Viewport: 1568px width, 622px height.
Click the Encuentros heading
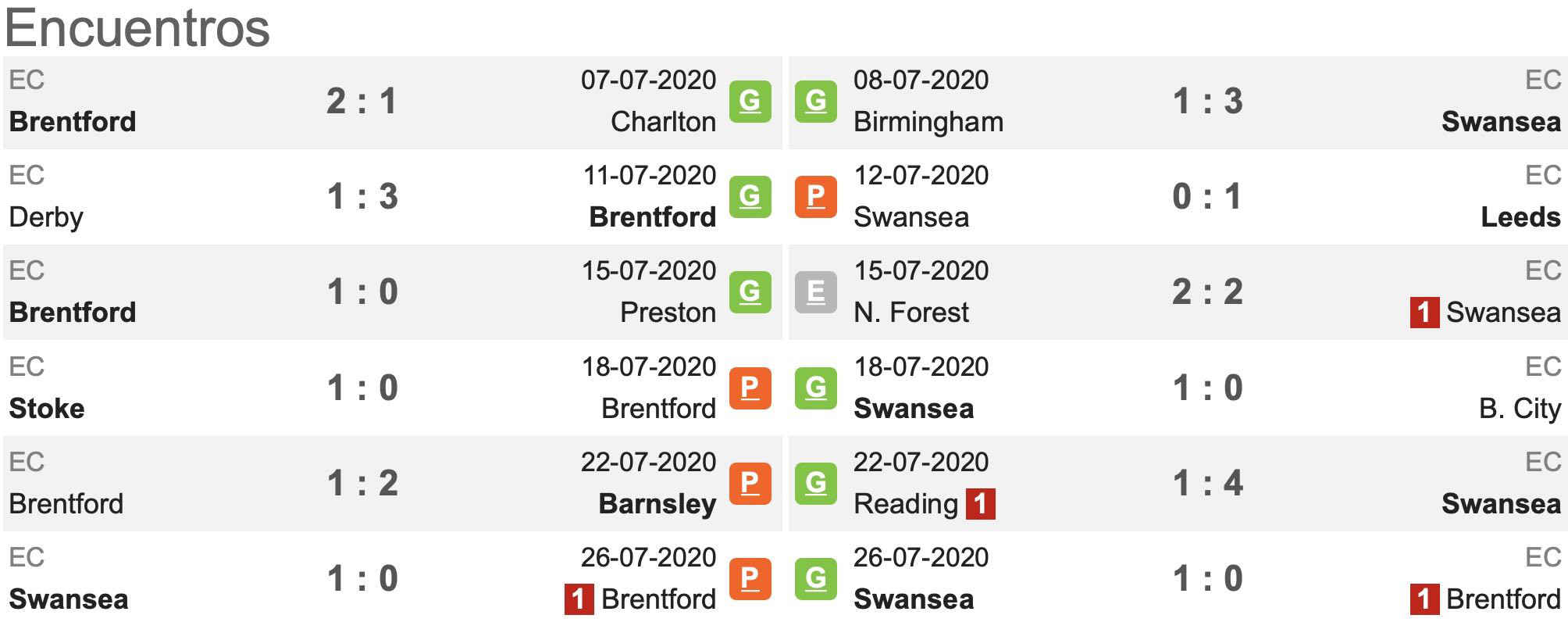click(x=137, y=28)
